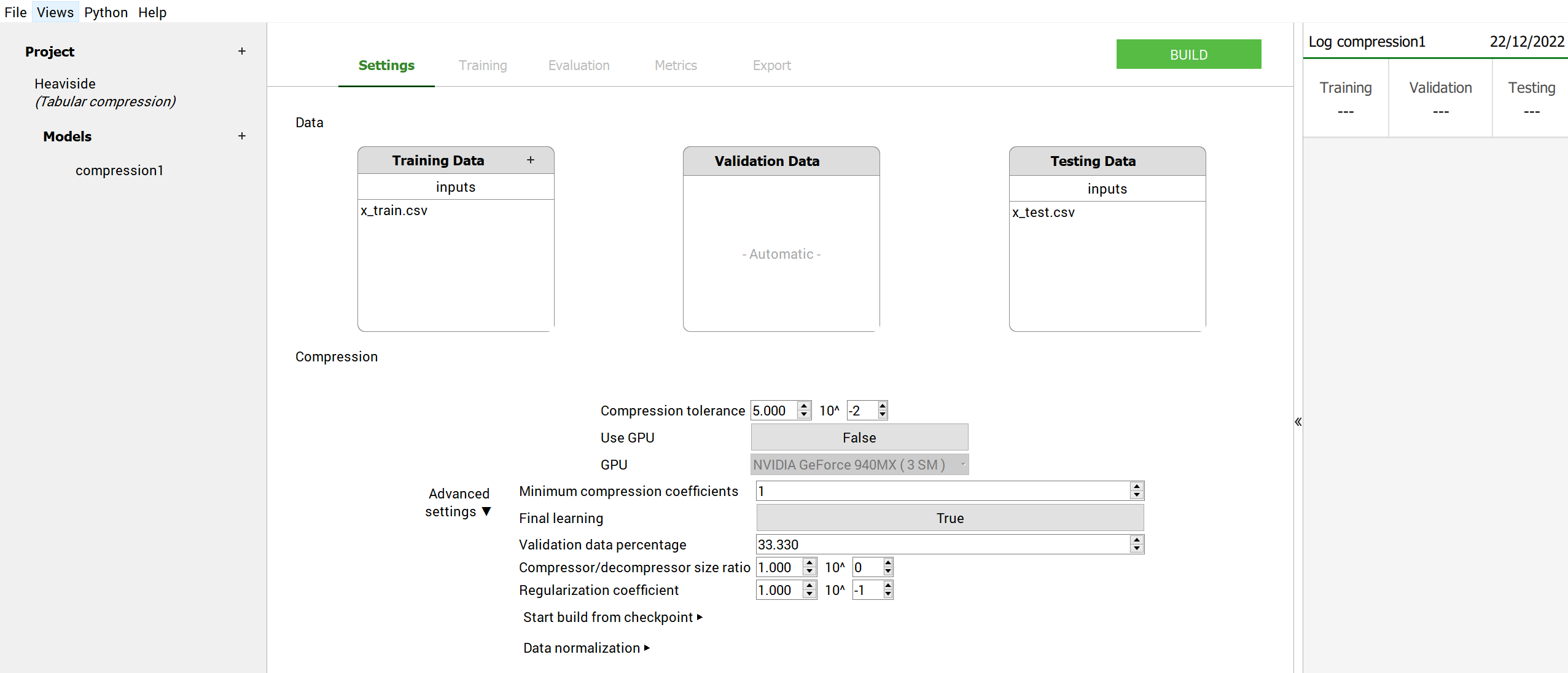This screenshot has width=1568, height=673.
Task: Switch to the Training tab
Action: point(483,65)
